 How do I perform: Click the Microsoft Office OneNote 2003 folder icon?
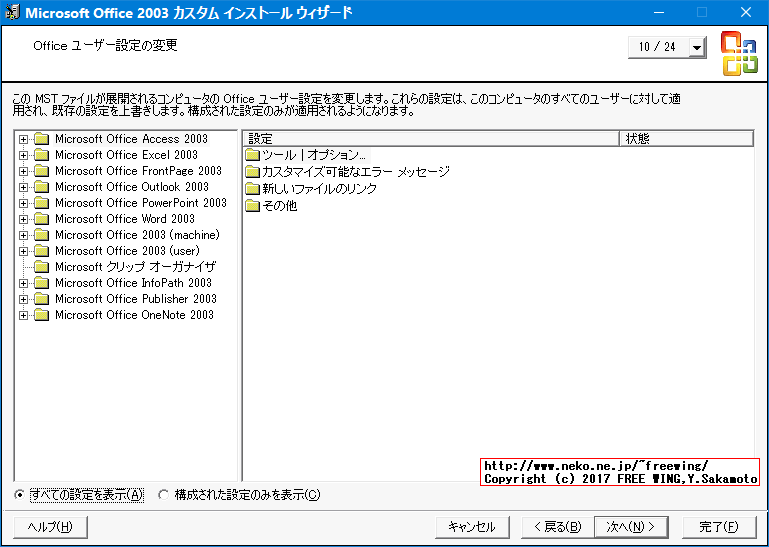click(42, 315)
